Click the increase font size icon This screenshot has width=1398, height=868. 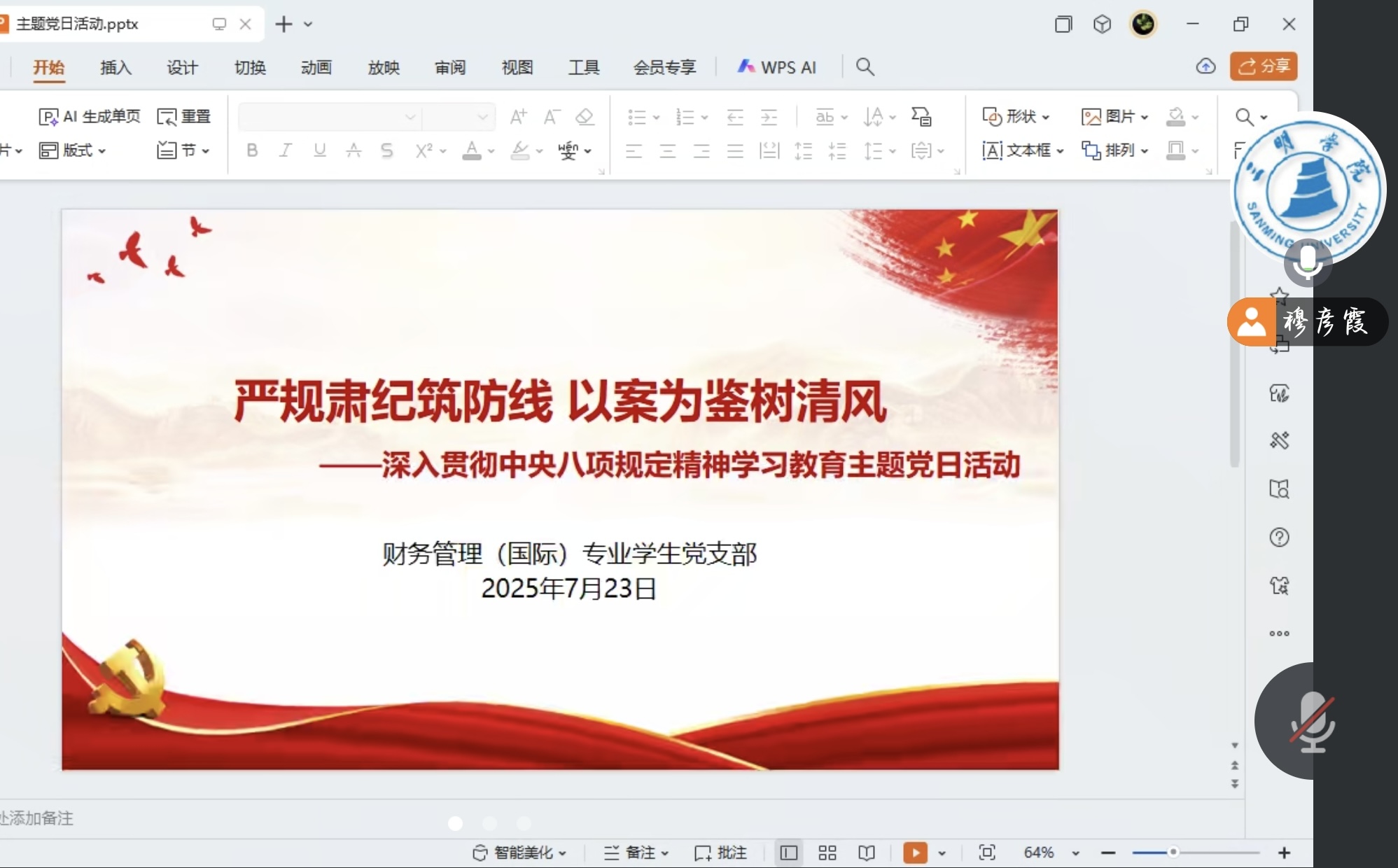518,117
